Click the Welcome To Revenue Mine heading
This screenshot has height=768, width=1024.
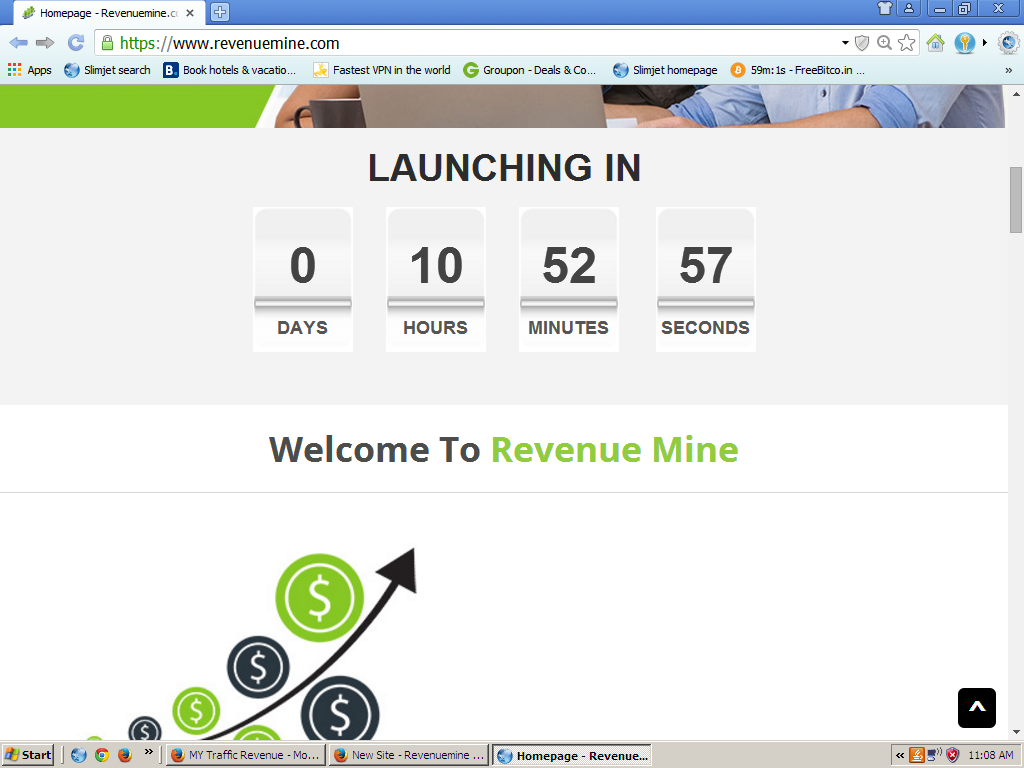pos(504,449)
